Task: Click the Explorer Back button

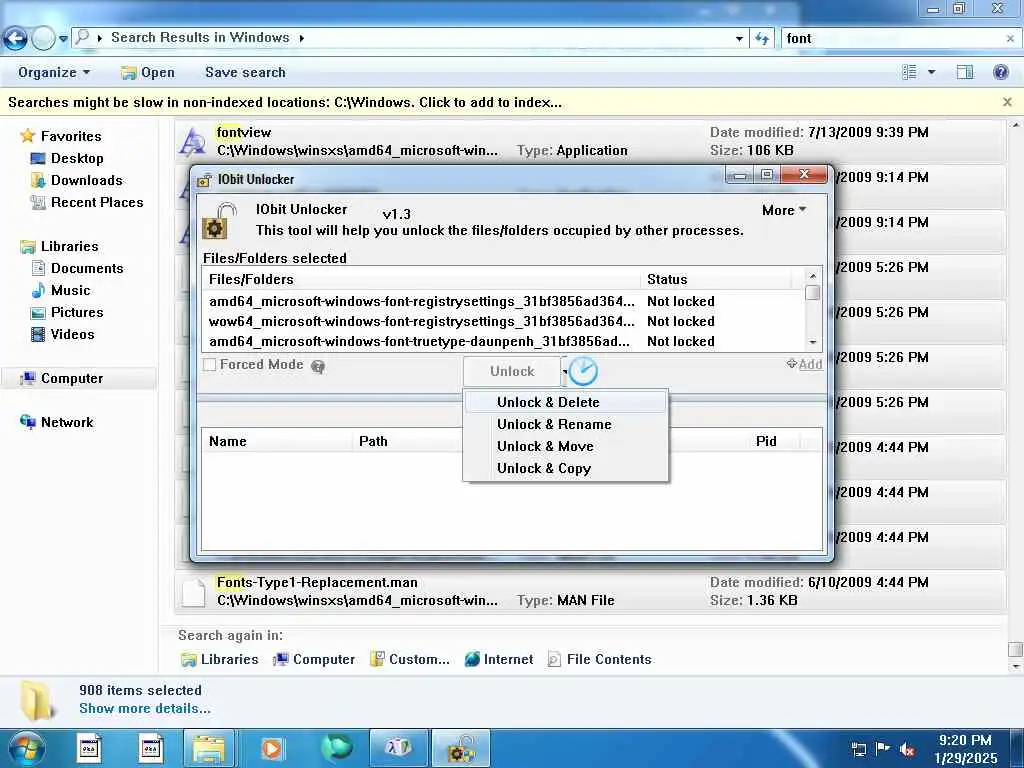Action: point(15,39)
